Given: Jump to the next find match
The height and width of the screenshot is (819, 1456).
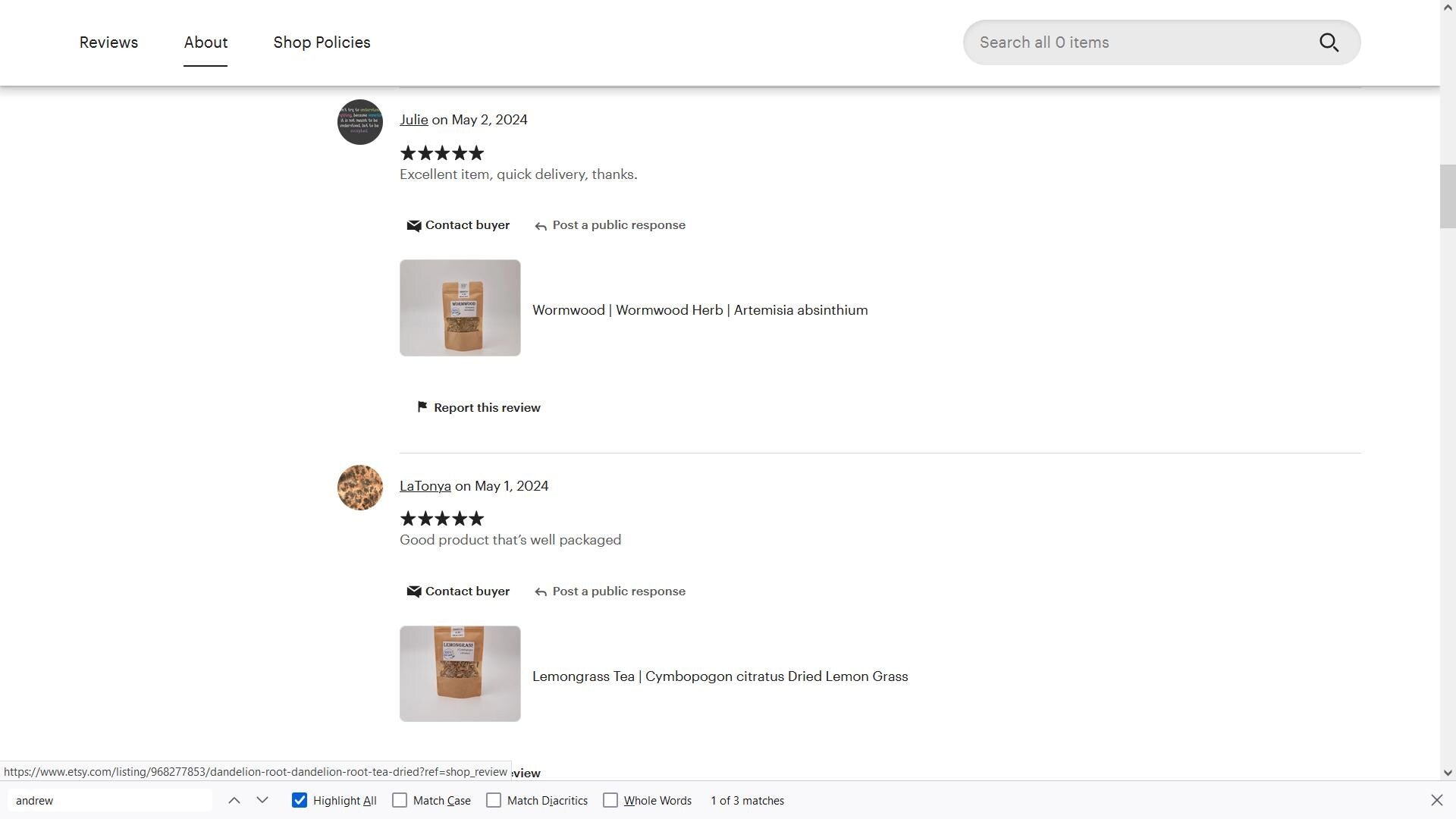Looking at the screenshot, I should 262,800.
